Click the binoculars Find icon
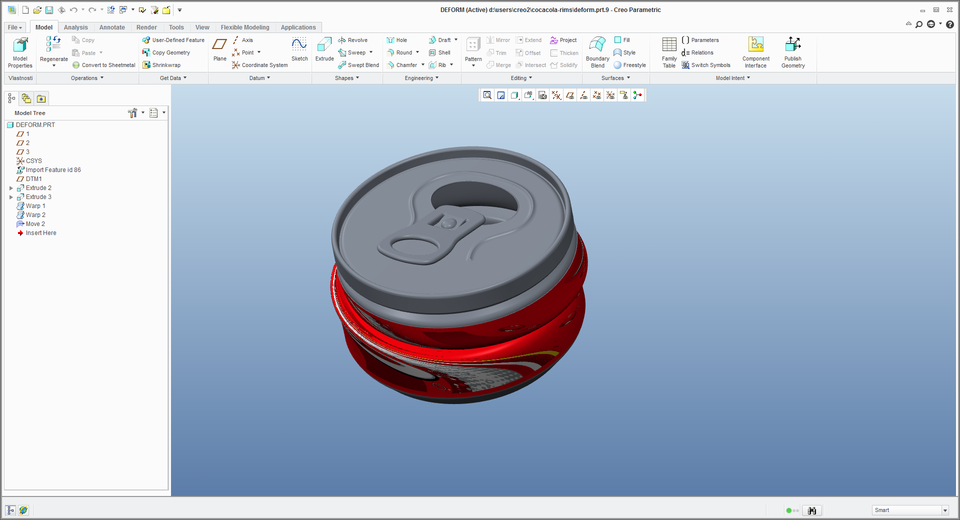The height and width of the screenshot is (520, 960). 812,510
